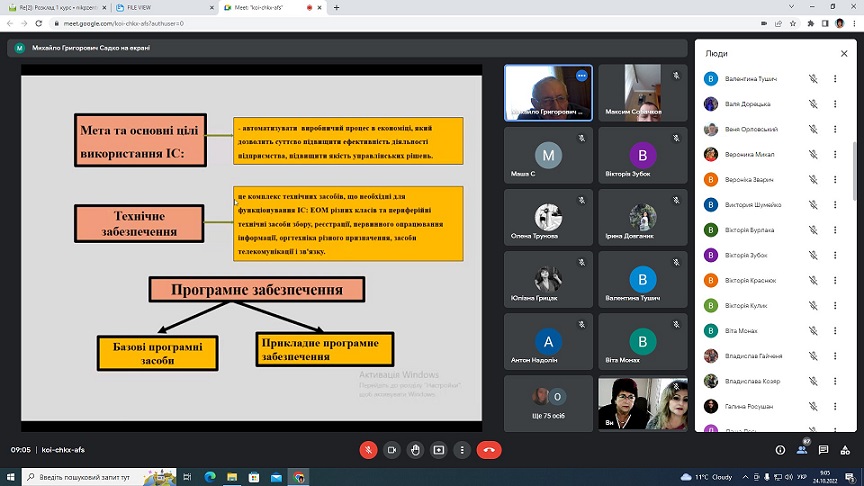Click muted mic icon for Валя Дорецька

tap(813, 104)
